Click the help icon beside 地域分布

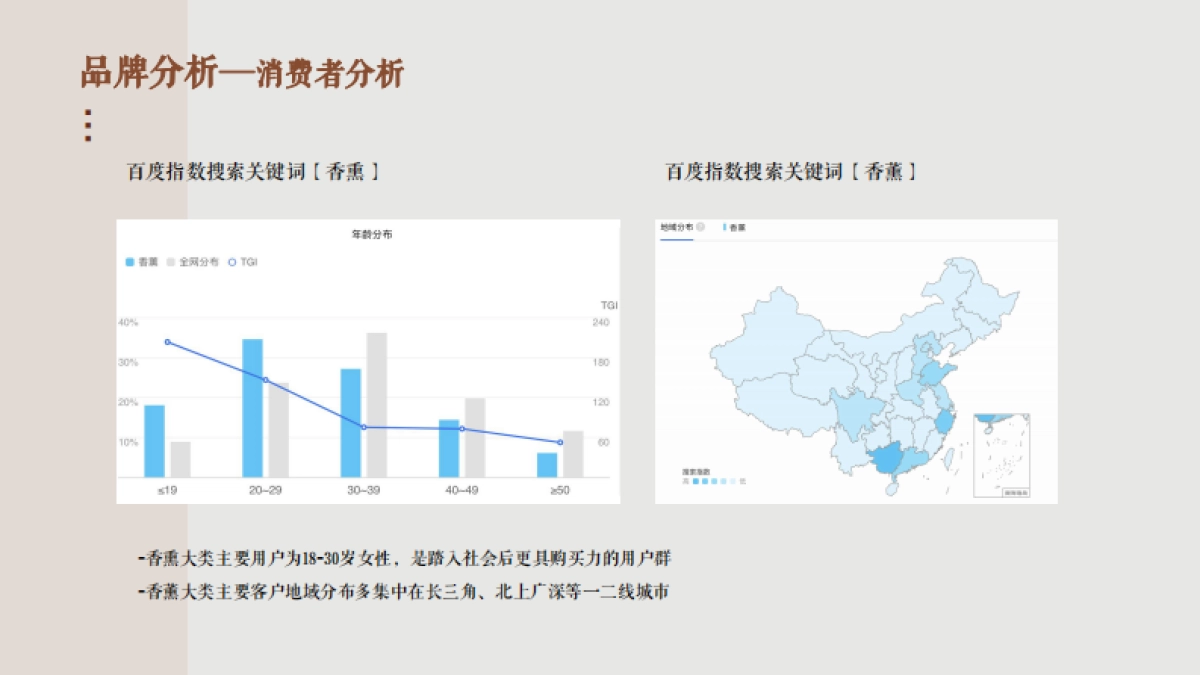pyautogui.click(x=701, y=228)
